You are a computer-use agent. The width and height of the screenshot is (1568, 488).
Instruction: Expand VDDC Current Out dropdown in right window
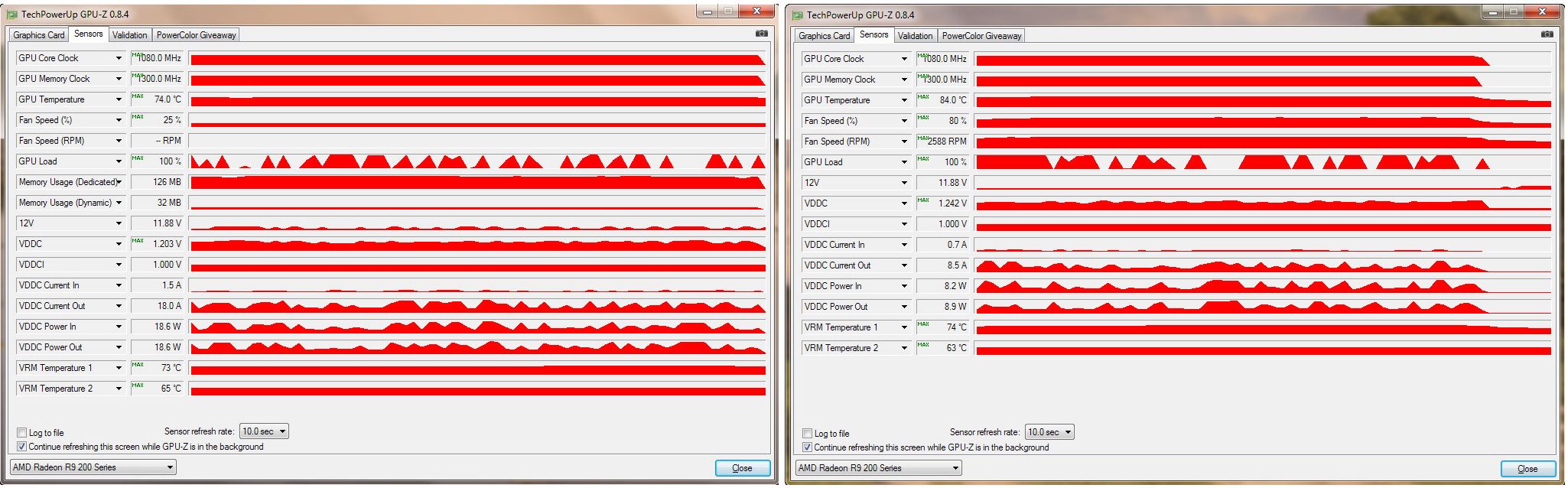pyautogui.click(x=904, y=265)
